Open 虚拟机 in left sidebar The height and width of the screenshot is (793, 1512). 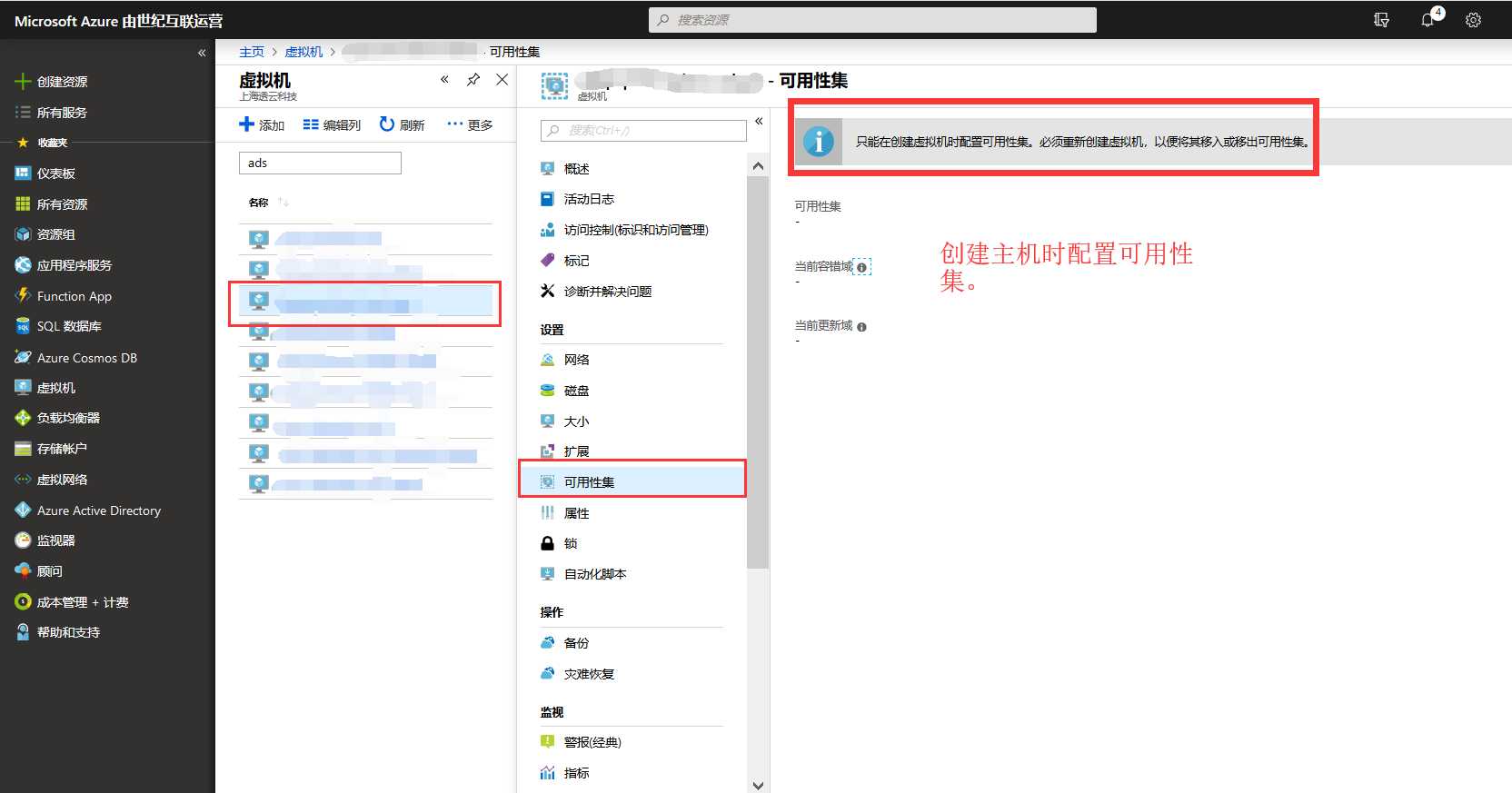55,388
